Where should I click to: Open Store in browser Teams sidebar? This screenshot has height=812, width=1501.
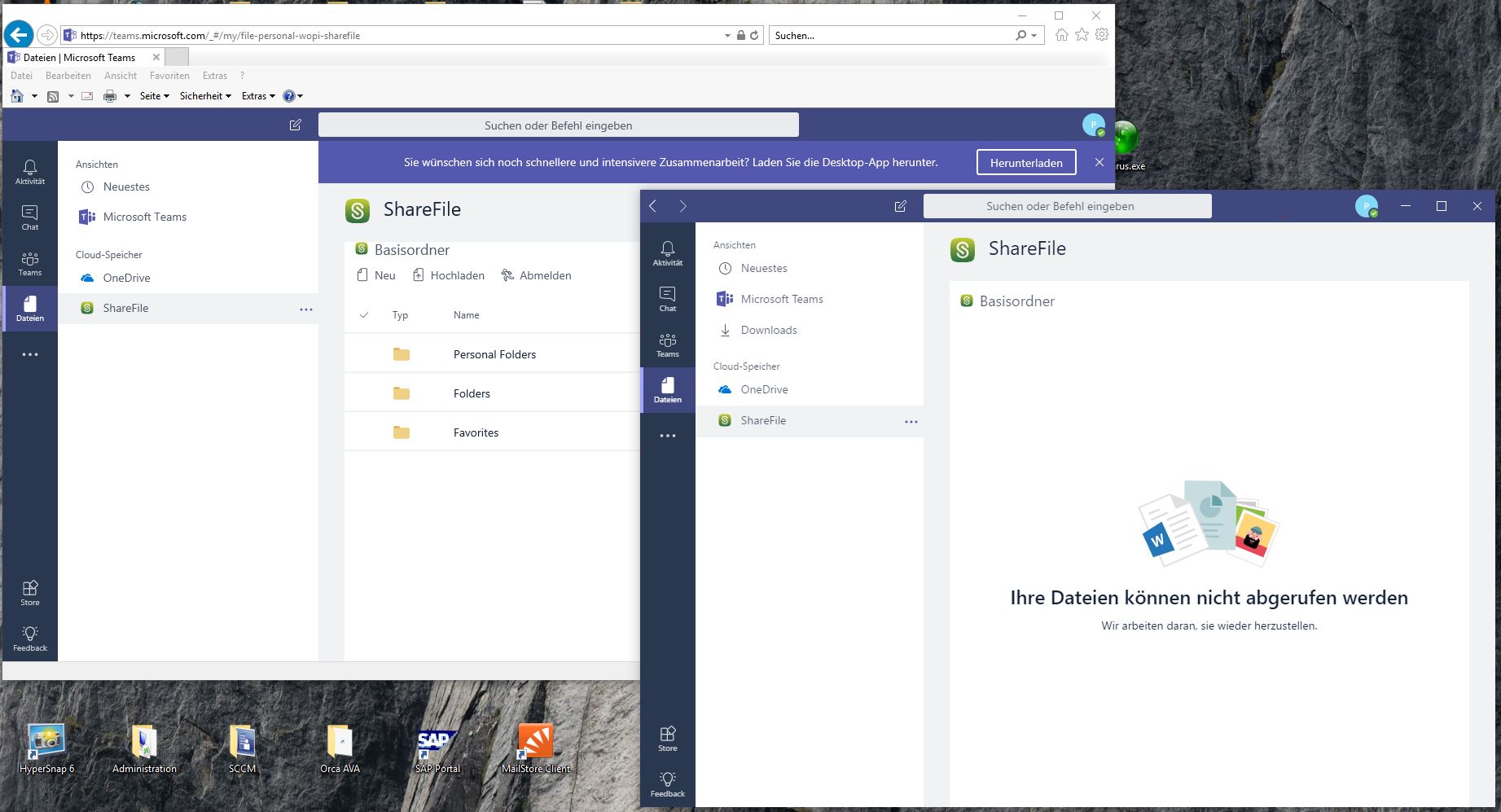(30, 593)
